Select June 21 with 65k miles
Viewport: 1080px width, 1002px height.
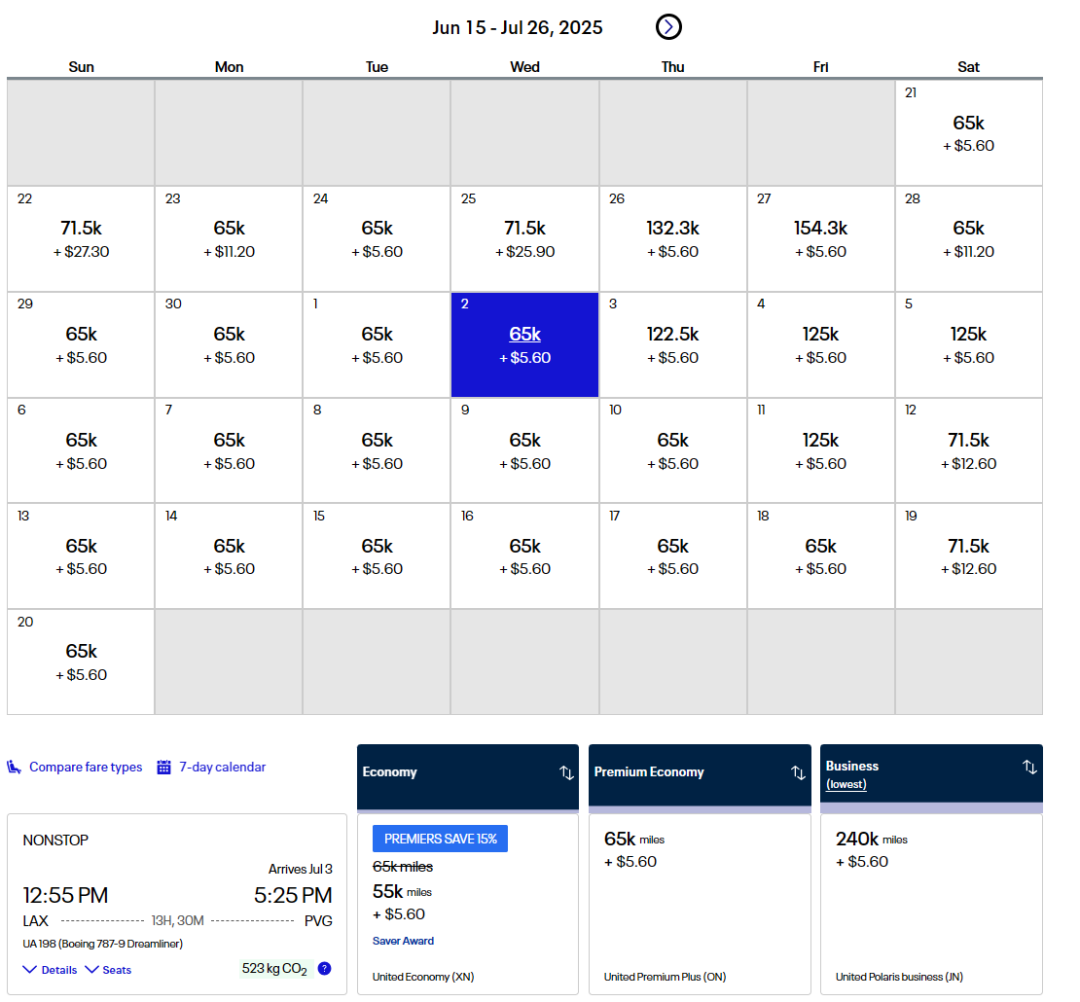click(968, 132)
